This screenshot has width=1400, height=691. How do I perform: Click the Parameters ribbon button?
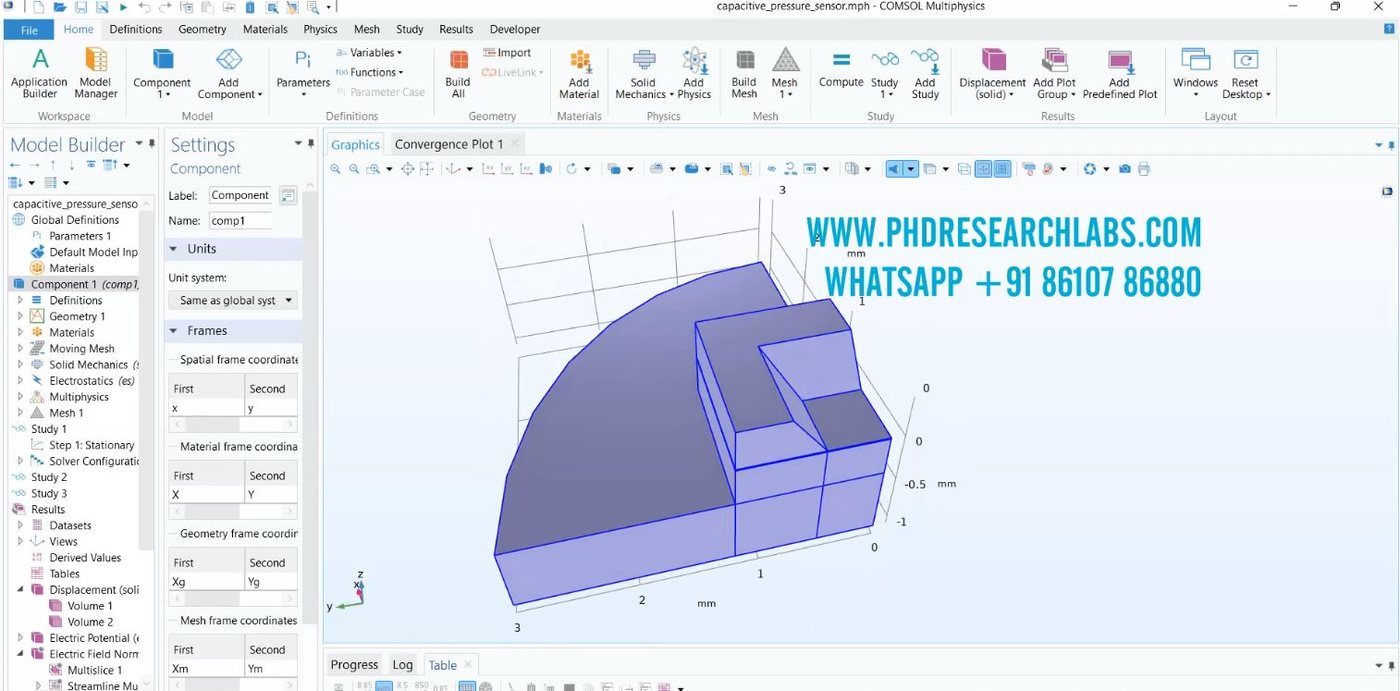tap(303, 73)
